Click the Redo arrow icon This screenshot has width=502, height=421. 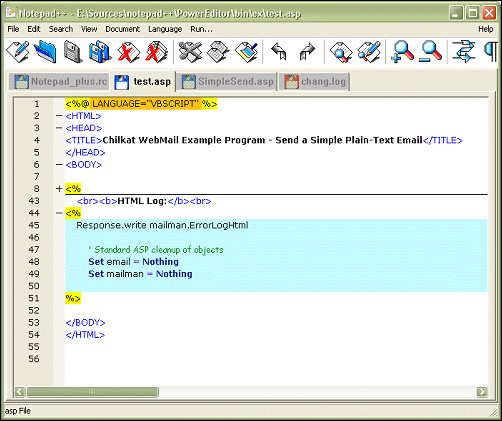307,52
